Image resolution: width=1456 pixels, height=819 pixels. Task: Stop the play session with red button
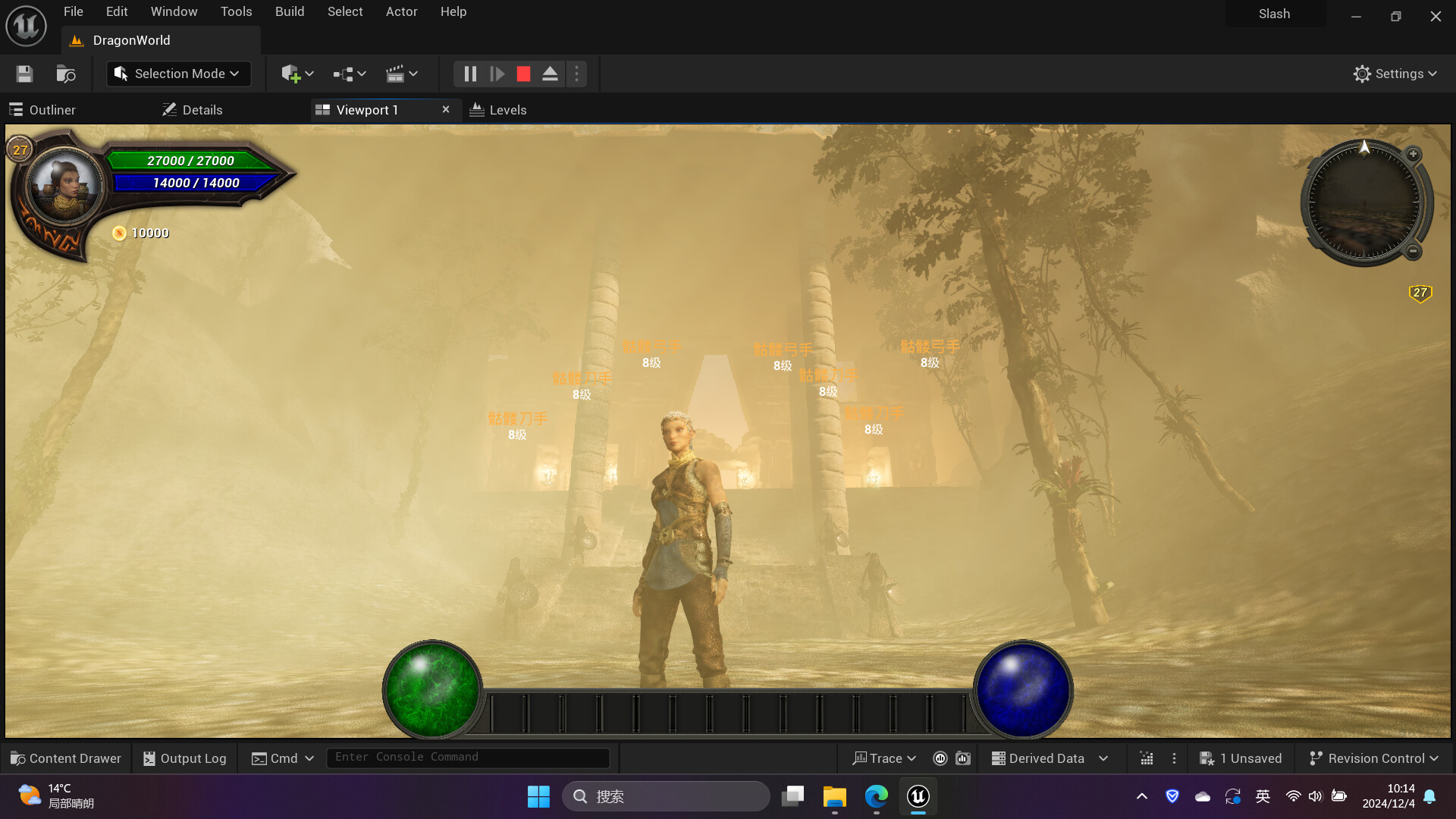click(x=523, y=74)
